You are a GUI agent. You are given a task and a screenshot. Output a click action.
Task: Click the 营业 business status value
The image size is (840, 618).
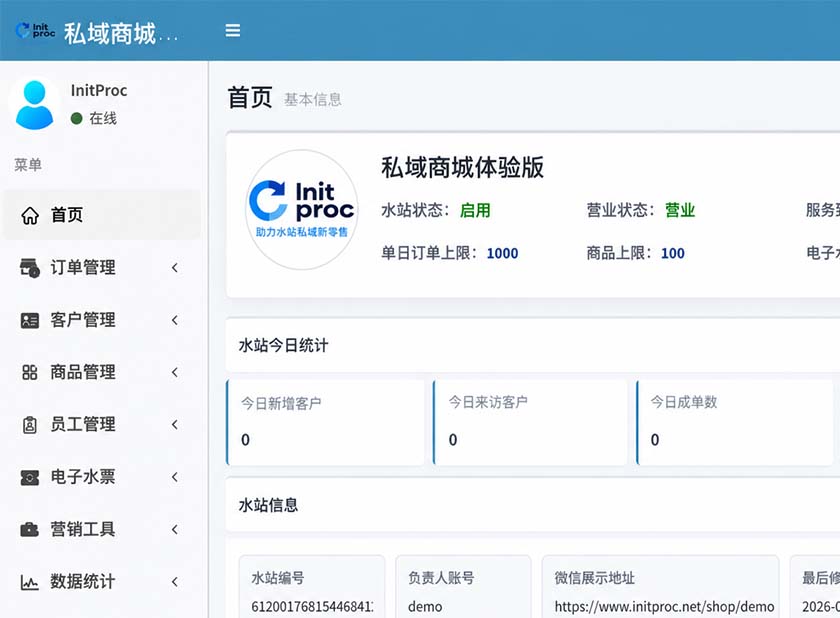680,210
